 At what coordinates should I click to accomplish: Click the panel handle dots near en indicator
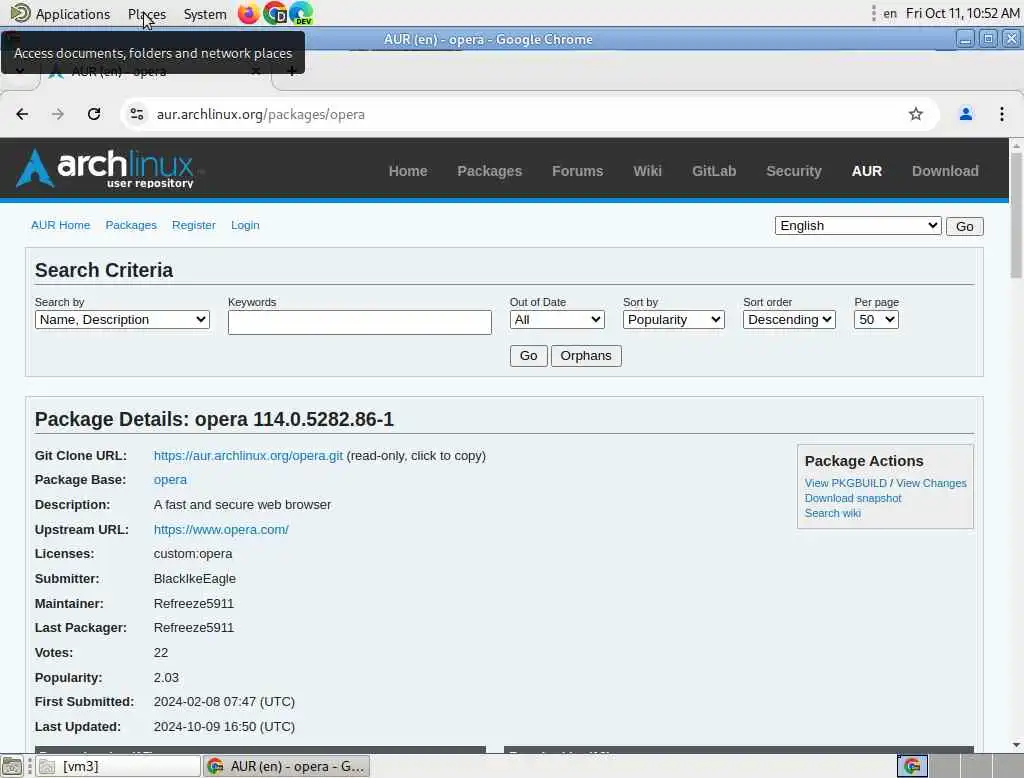tap(873, 13)
